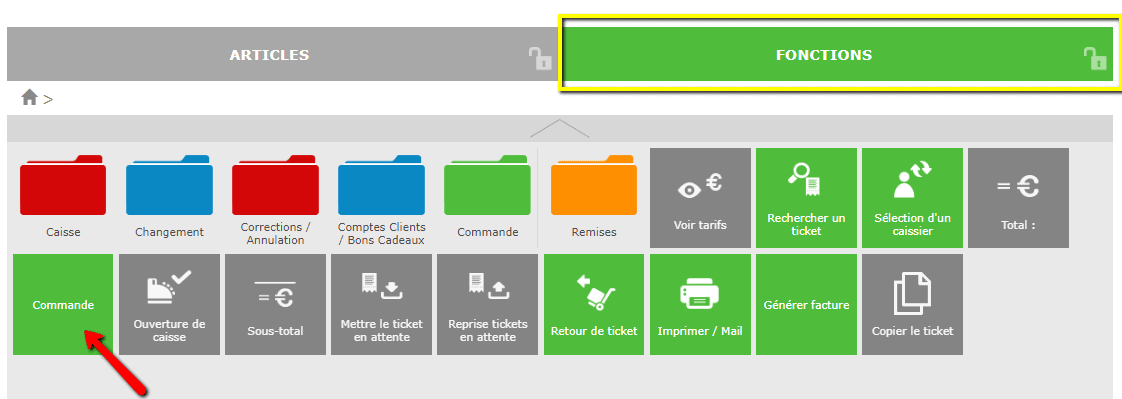Image resolution: width=1122 pixels, height=399 pixels.
Task: Switch to the ARTICLES tab
Action: point(269,54)
